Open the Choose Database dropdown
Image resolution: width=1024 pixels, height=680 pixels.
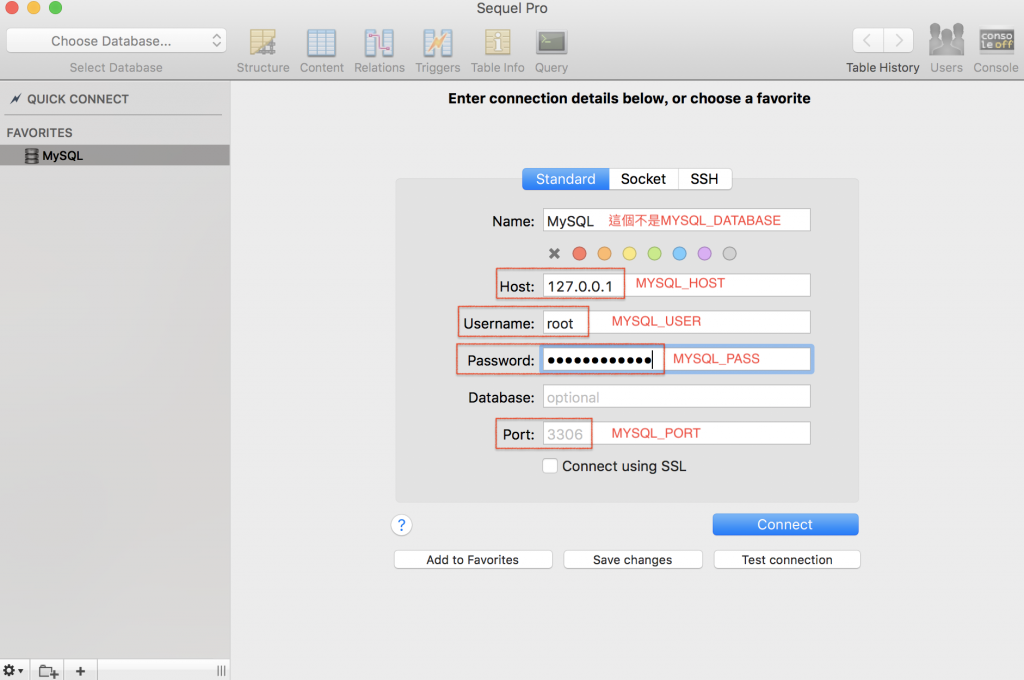(116, 40)
